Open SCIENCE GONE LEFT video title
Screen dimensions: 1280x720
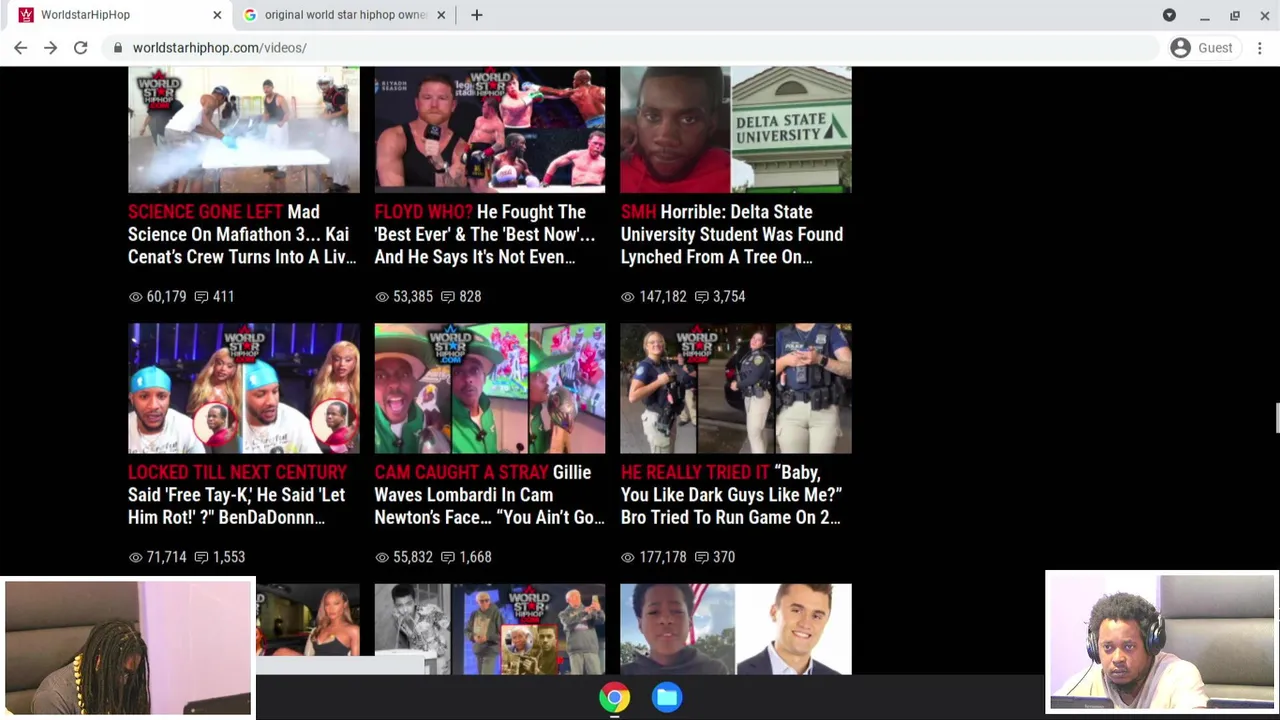pos(242,235)
